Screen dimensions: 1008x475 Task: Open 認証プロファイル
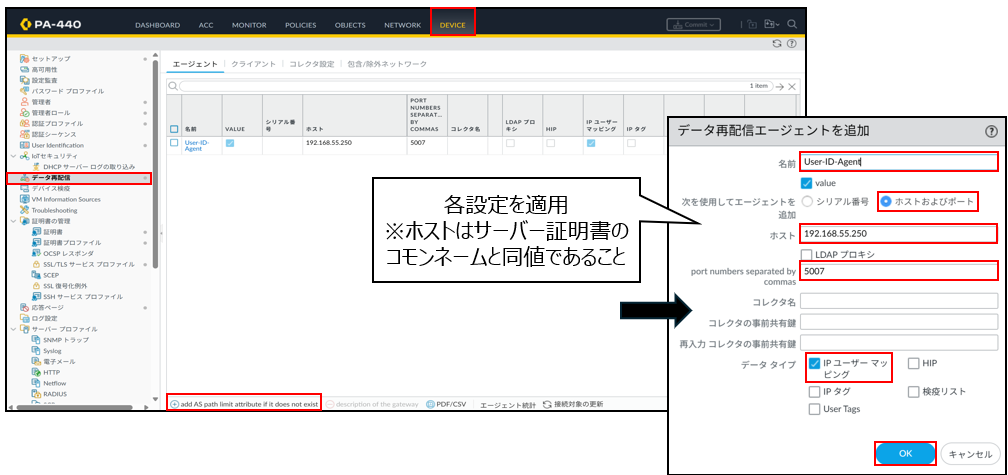[57, 123]
